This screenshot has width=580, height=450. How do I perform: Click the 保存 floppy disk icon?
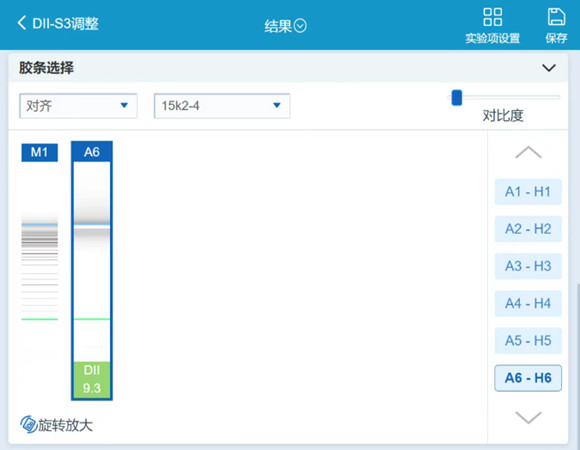point(556,17)
